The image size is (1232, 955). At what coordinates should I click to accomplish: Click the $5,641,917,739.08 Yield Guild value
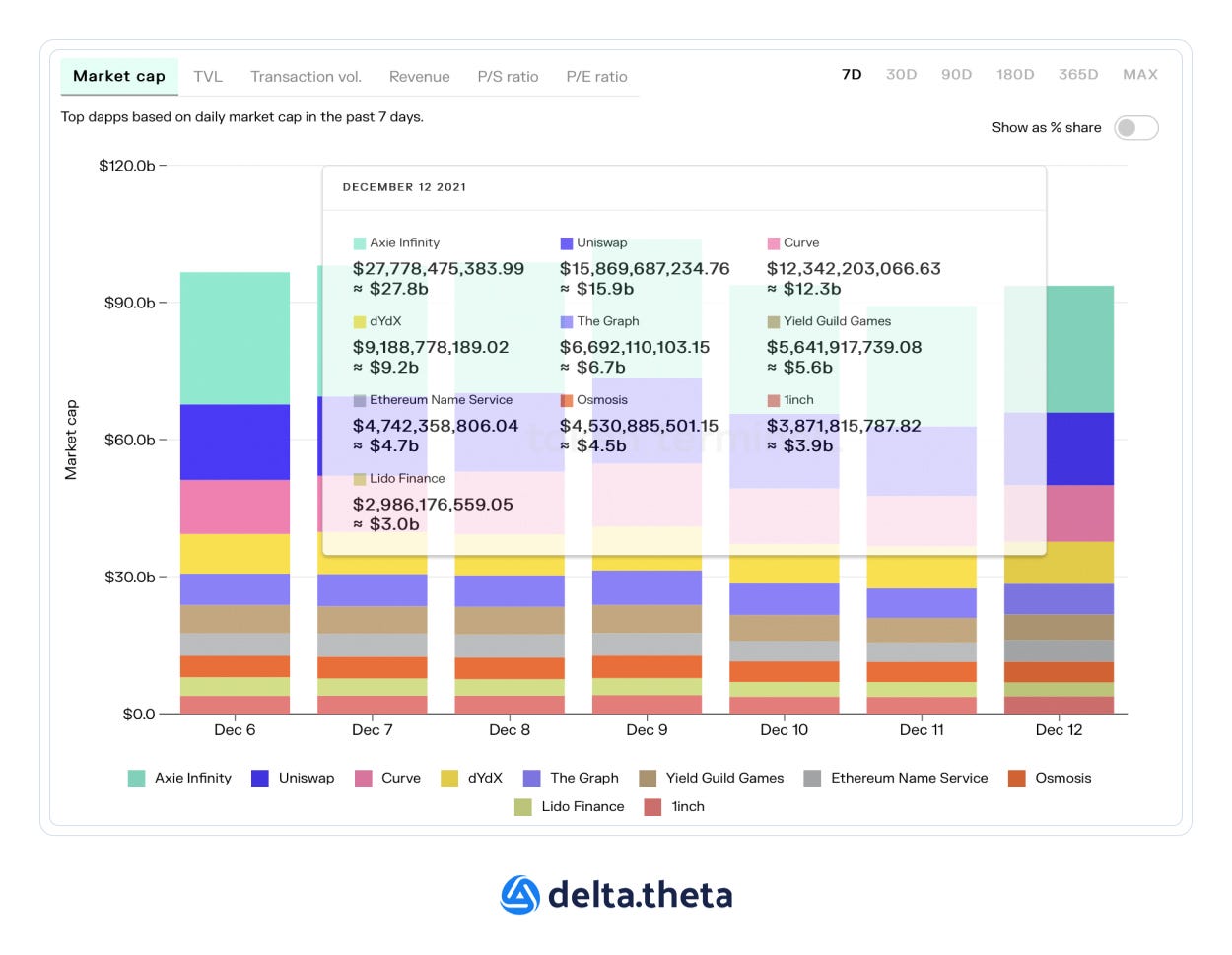coord(845,347)
